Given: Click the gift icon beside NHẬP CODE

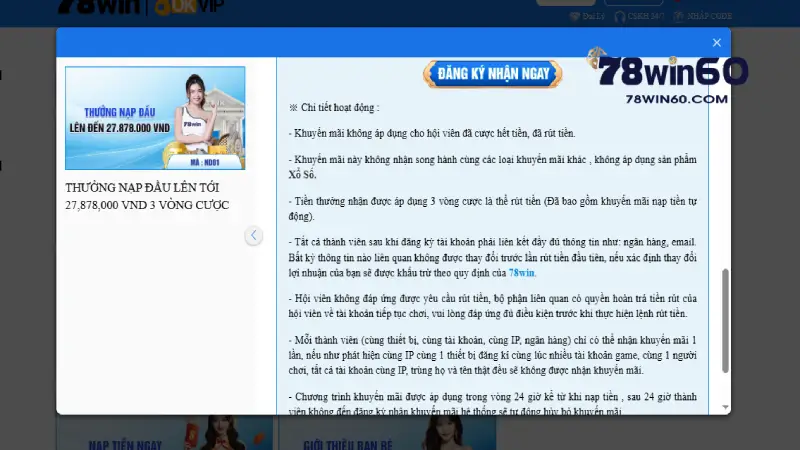Looking at the screenshot, I should [679, 16].
